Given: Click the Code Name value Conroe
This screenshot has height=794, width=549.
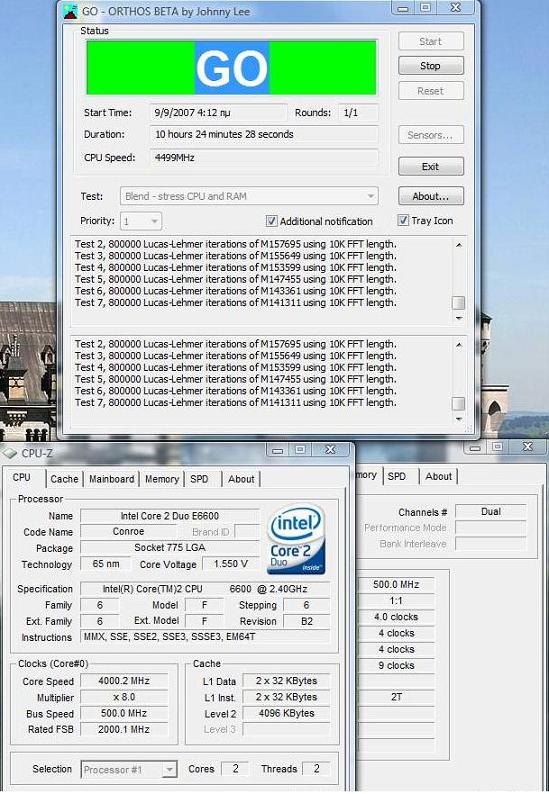Looking at the screenshot, I should click(x=128, y=532).
